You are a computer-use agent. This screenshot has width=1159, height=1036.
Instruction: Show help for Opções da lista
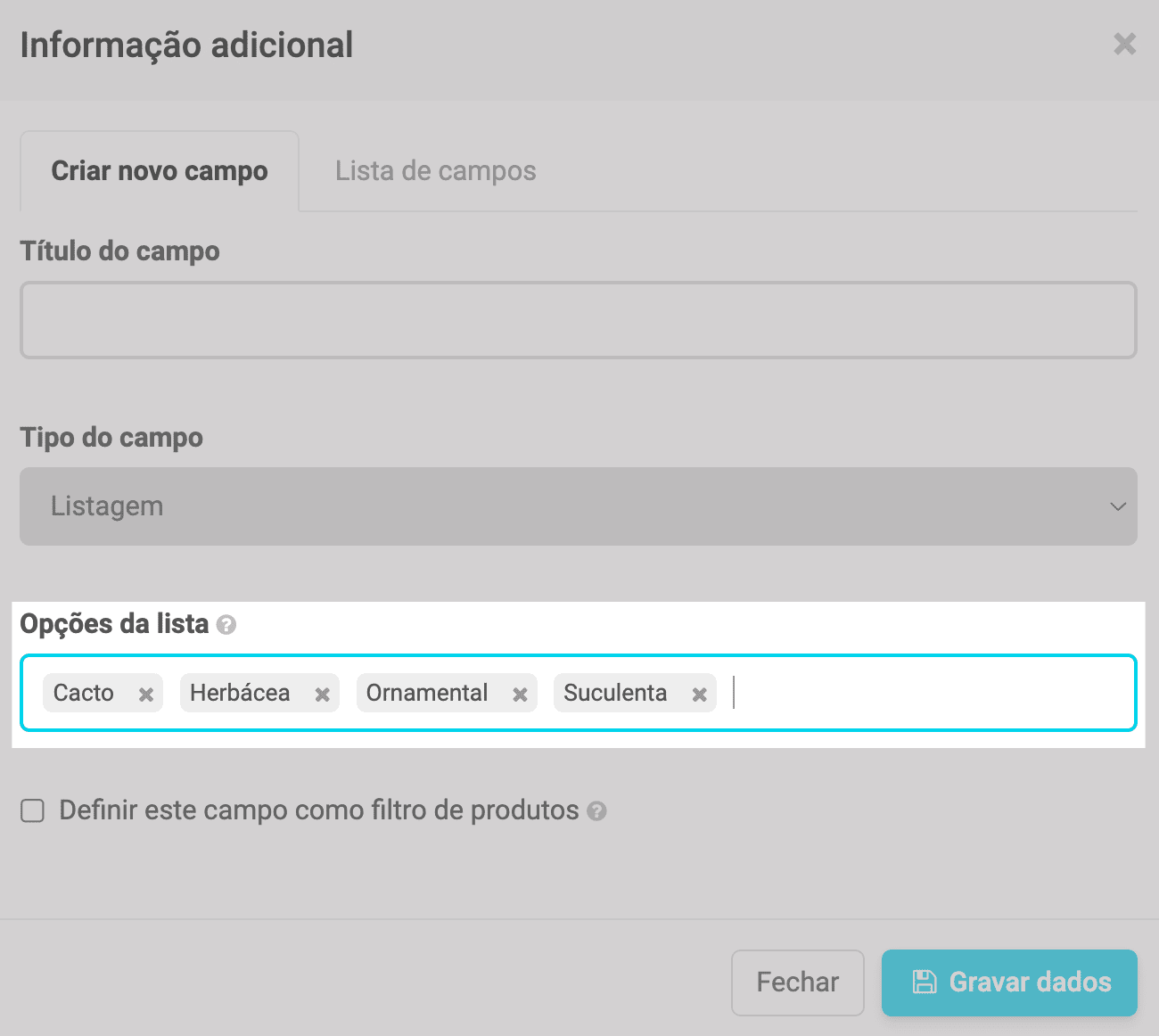[x=226, y=625]
